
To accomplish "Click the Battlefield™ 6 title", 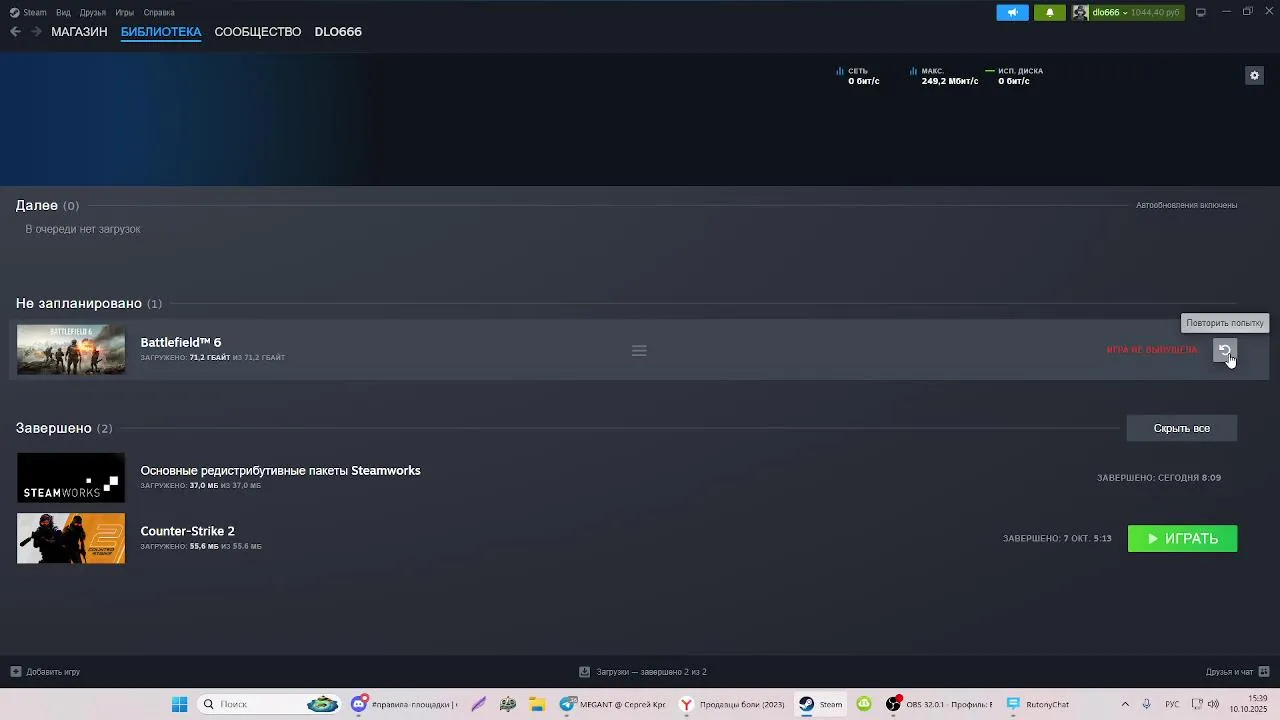I will tap(181, 342).
